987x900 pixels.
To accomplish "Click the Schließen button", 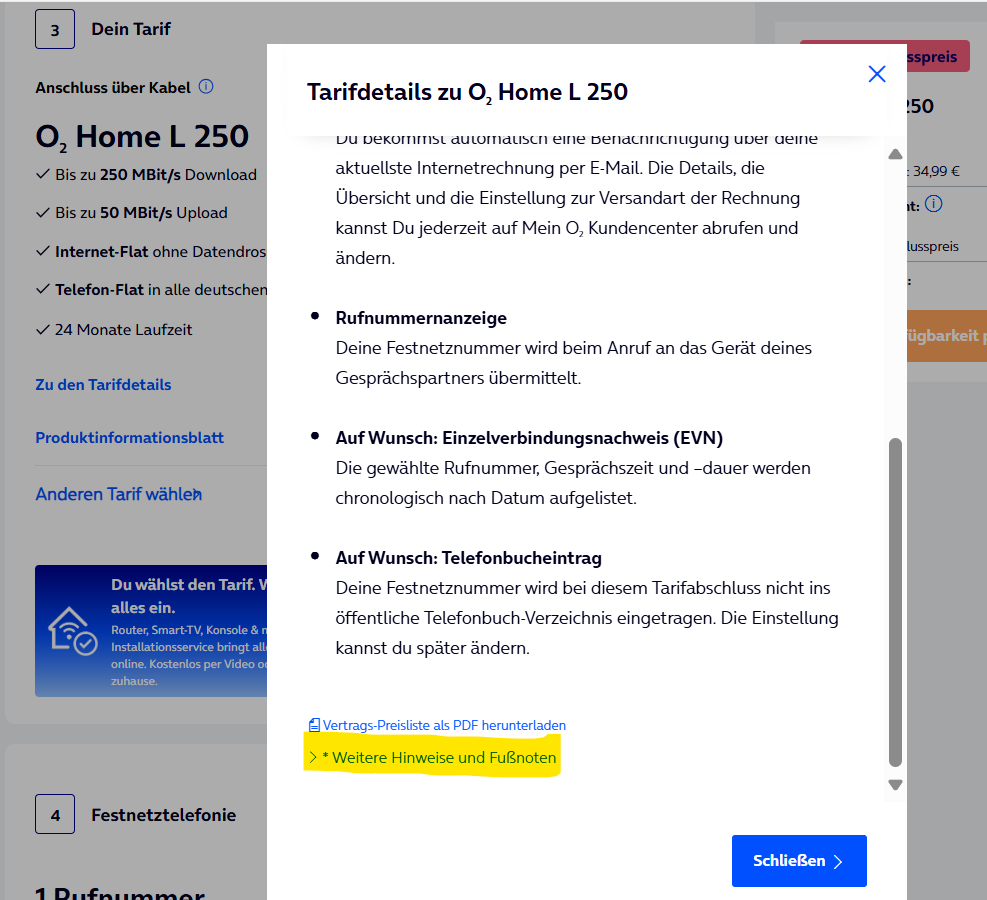I will (799, 861).
